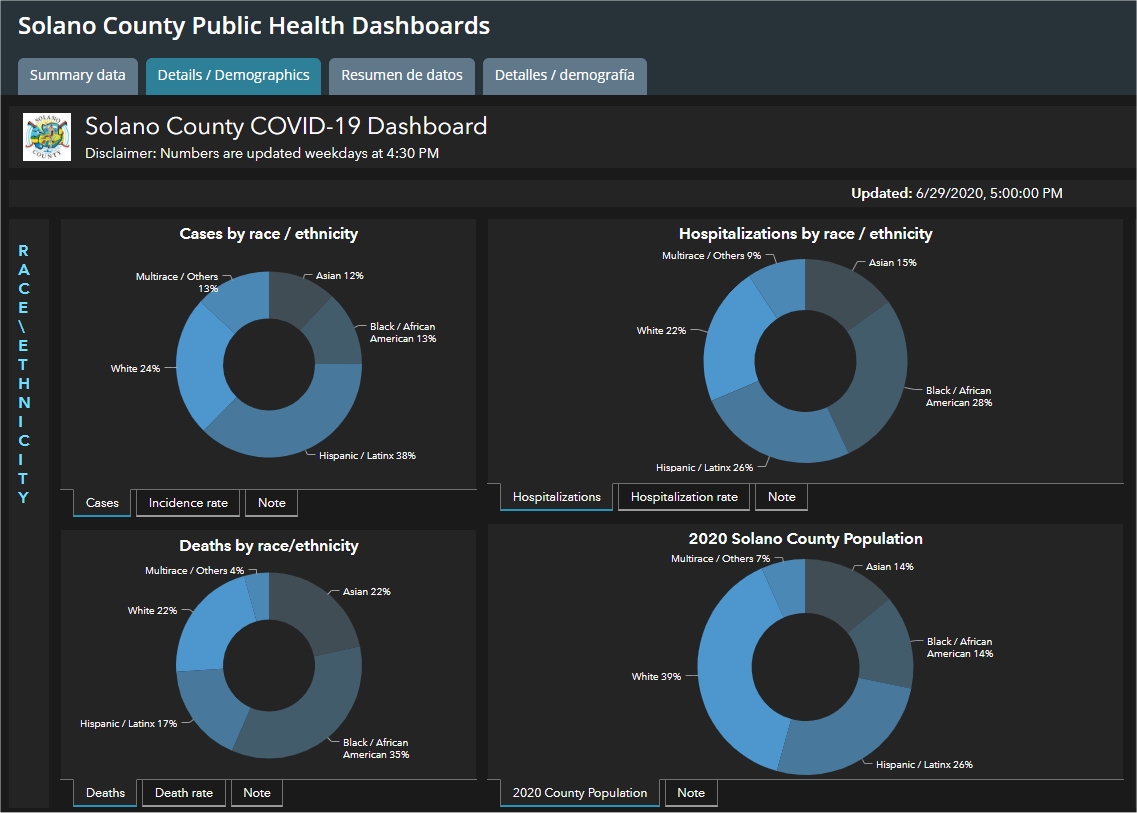The image size is (1137, 813).
Task: Select the Details / Demographics tab
Action: [x=234, y=76]
